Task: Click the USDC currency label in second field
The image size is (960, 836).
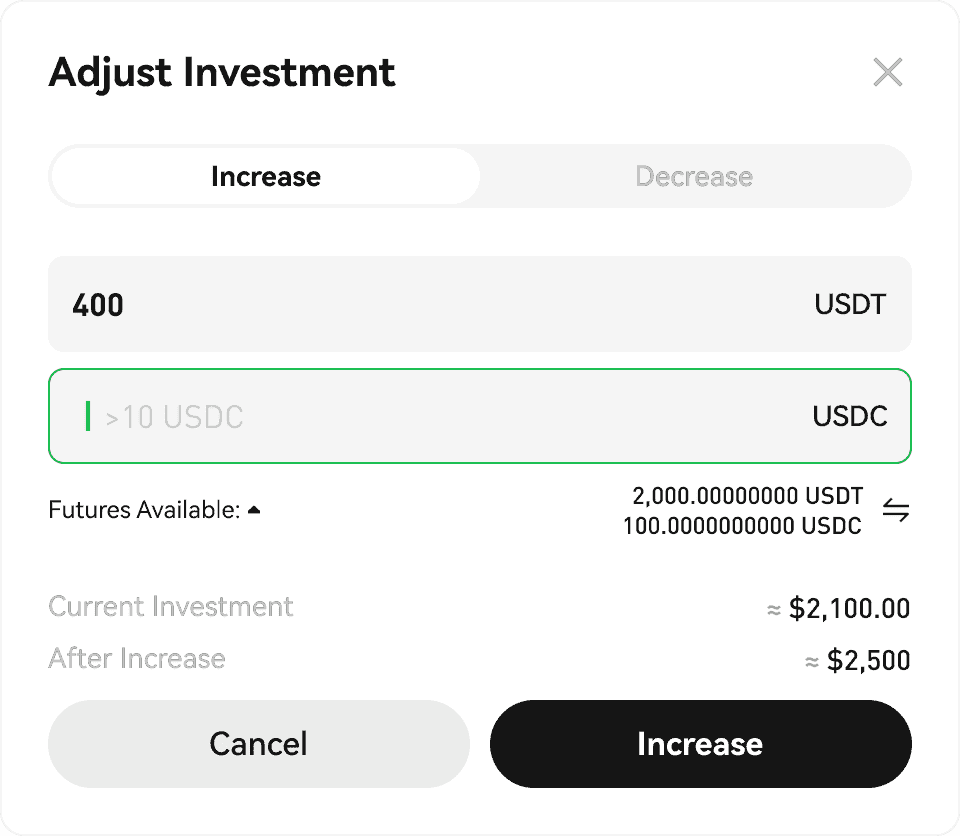Action: pos(850,416)
